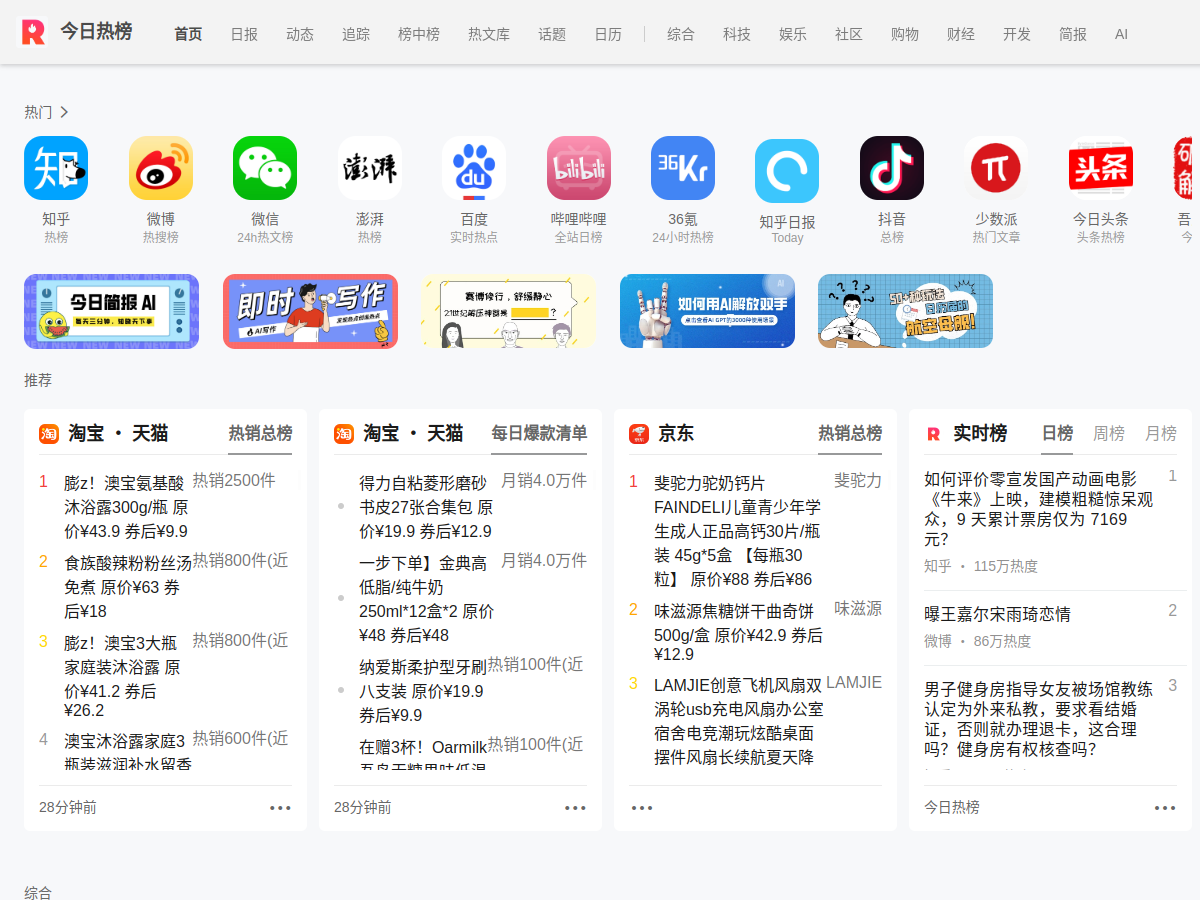Open the 知乎日报 Today icon

pos(787,171)
